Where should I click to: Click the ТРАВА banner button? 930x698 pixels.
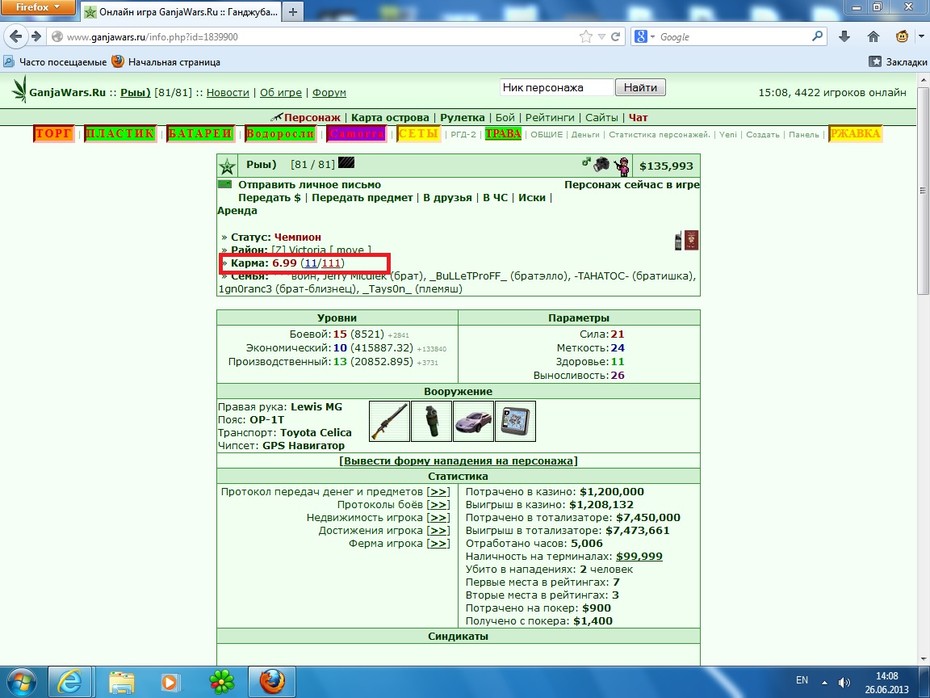tap(503, 133)
